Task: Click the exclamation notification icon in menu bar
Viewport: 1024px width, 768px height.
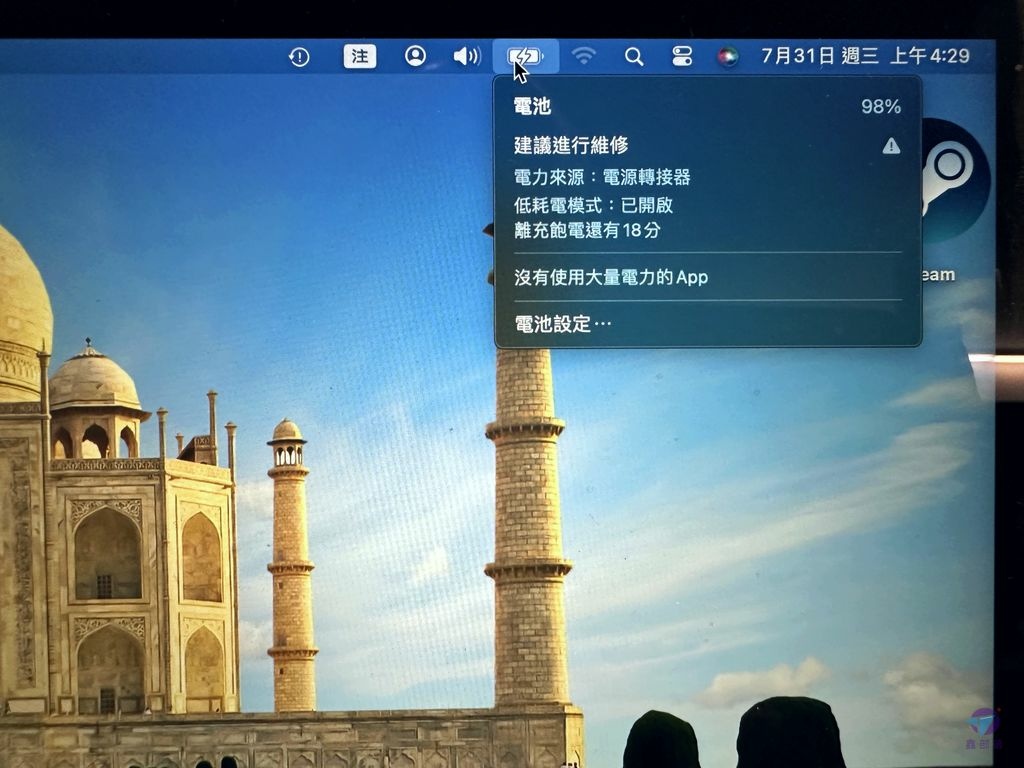Action: pyautogui.click(x=299, y=57)
